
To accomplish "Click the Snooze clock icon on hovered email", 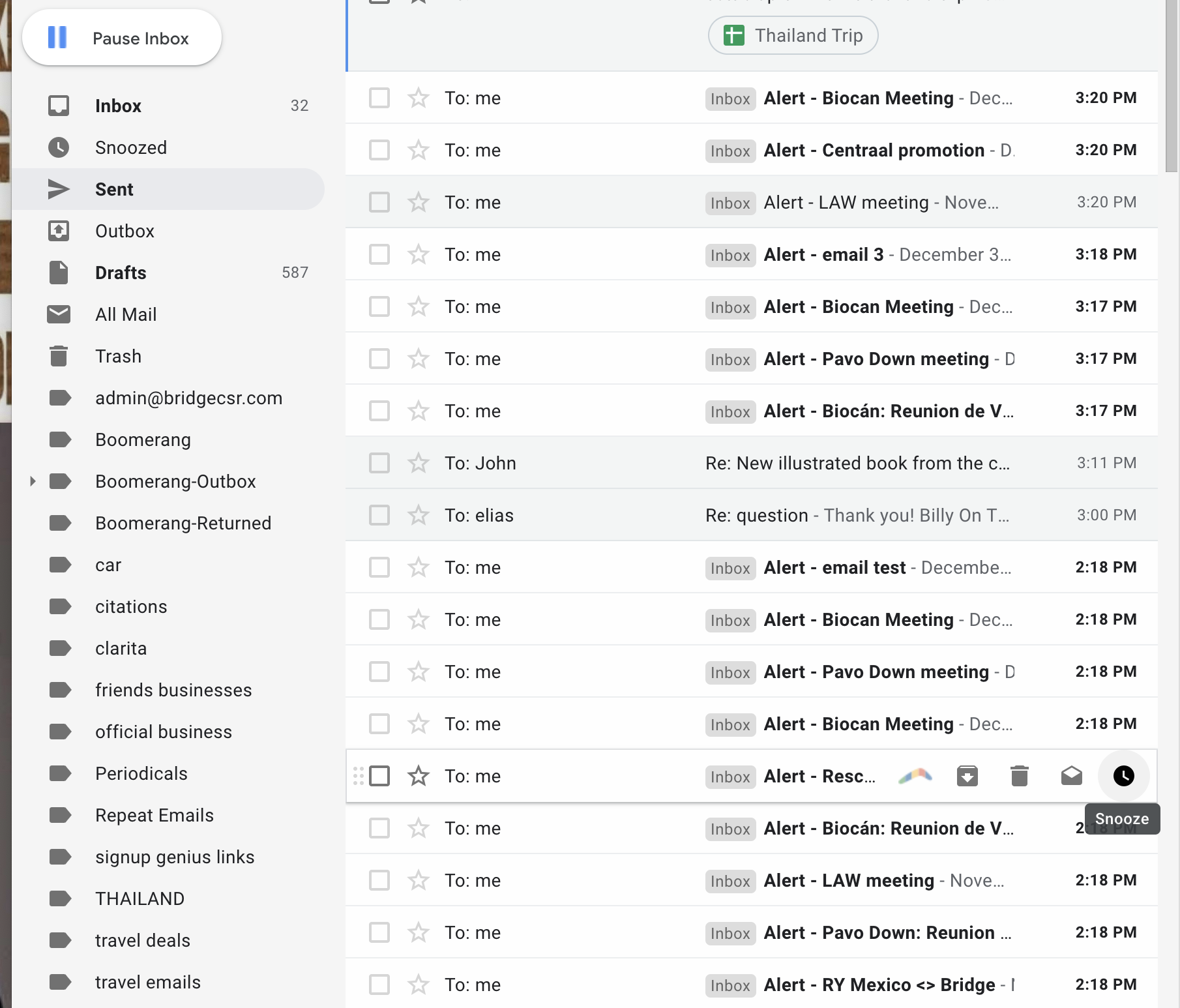I will coord(1123,776).
